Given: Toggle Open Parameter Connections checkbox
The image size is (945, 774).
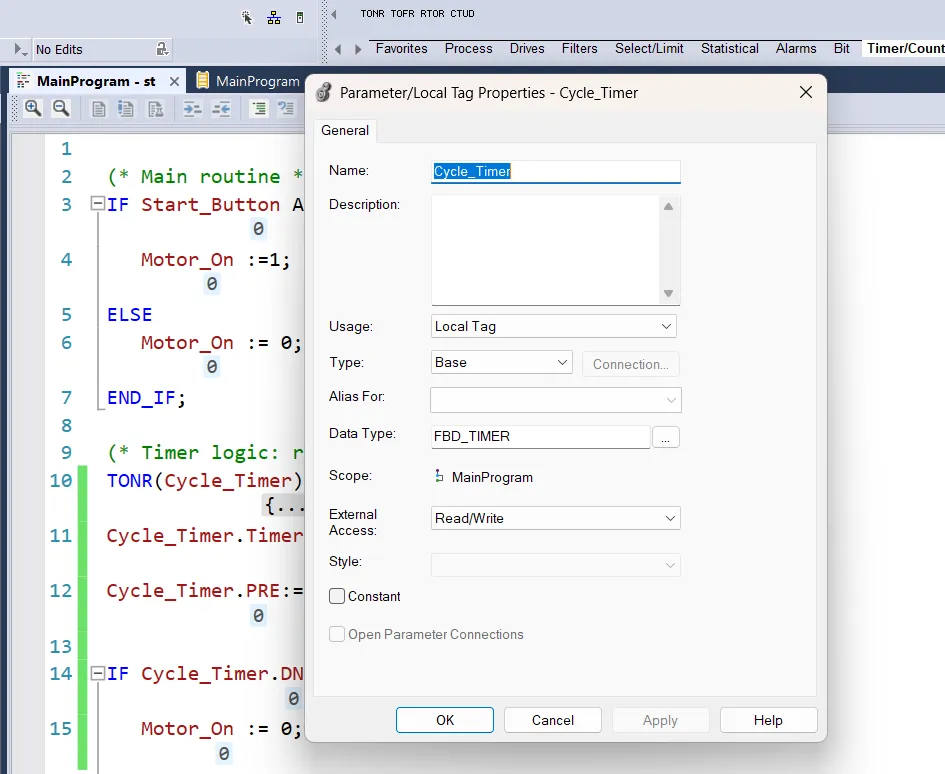Looking at the screenshot, I should tap(337, 634).
